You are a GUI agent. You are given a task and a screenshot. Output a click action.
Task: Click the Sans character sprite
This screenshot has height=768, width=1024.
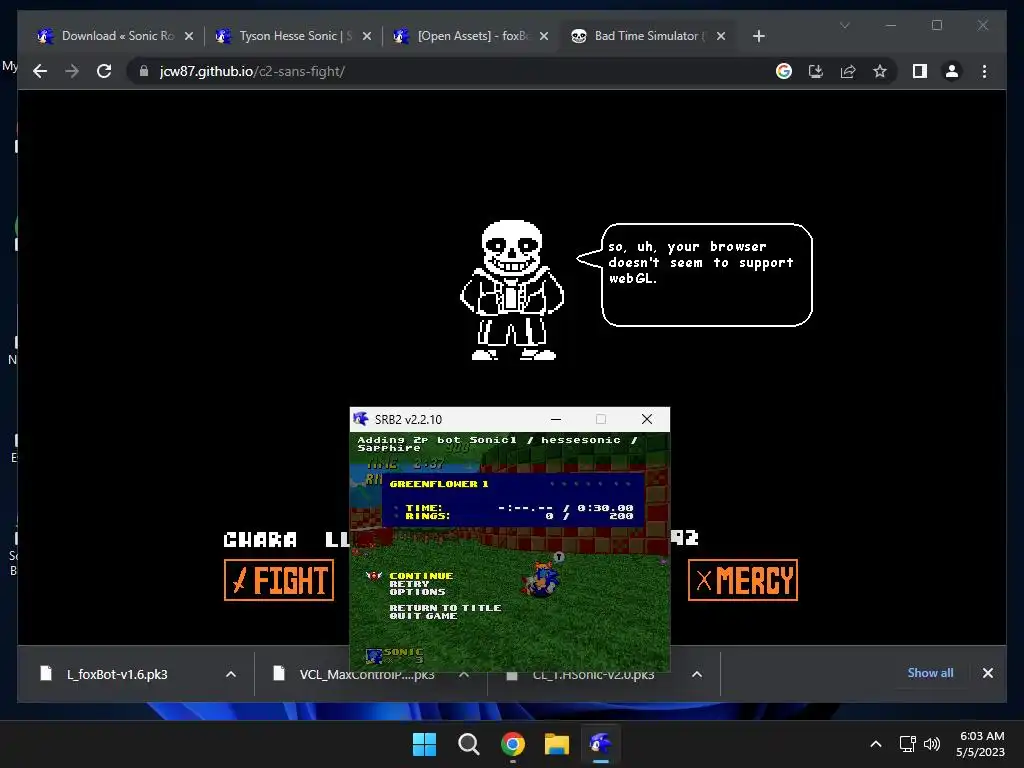click(512, 290)
